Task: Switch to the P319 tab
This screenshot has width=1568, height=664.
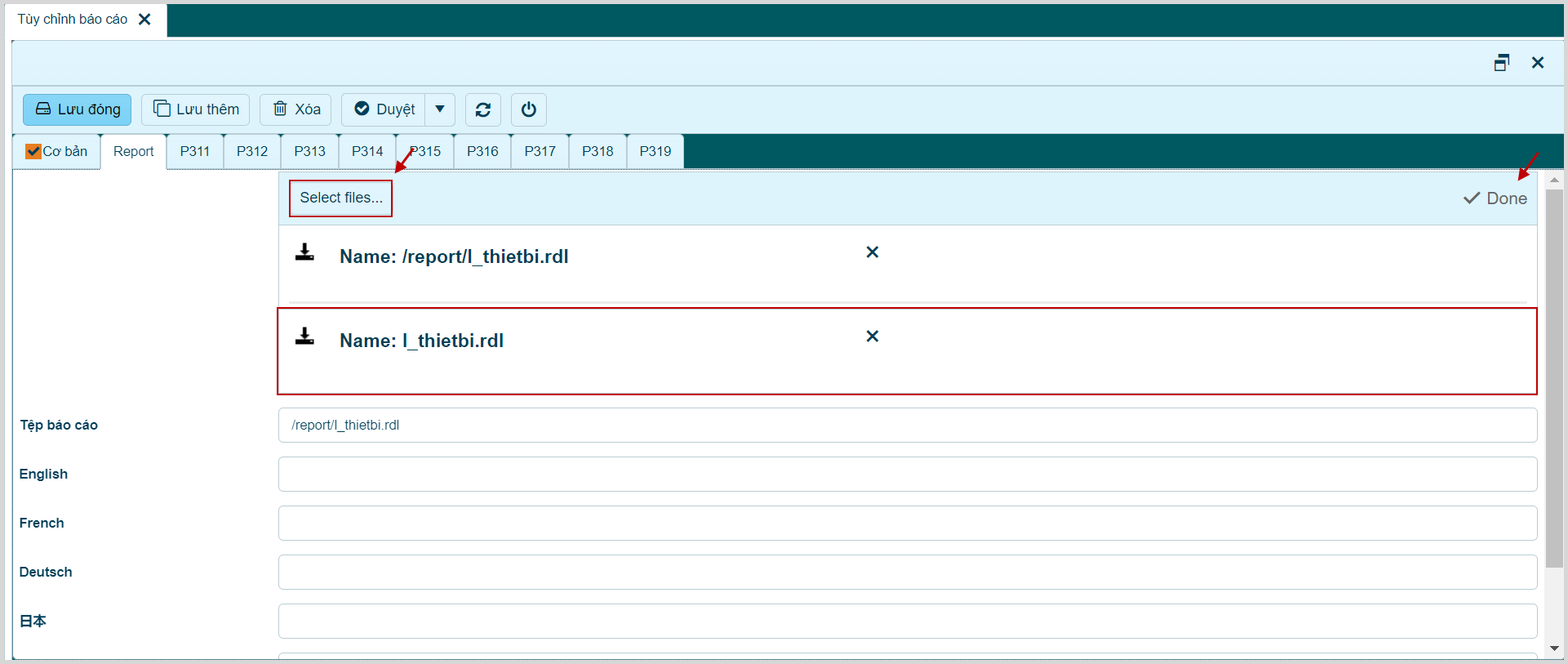Action: [x=655, y=152]
